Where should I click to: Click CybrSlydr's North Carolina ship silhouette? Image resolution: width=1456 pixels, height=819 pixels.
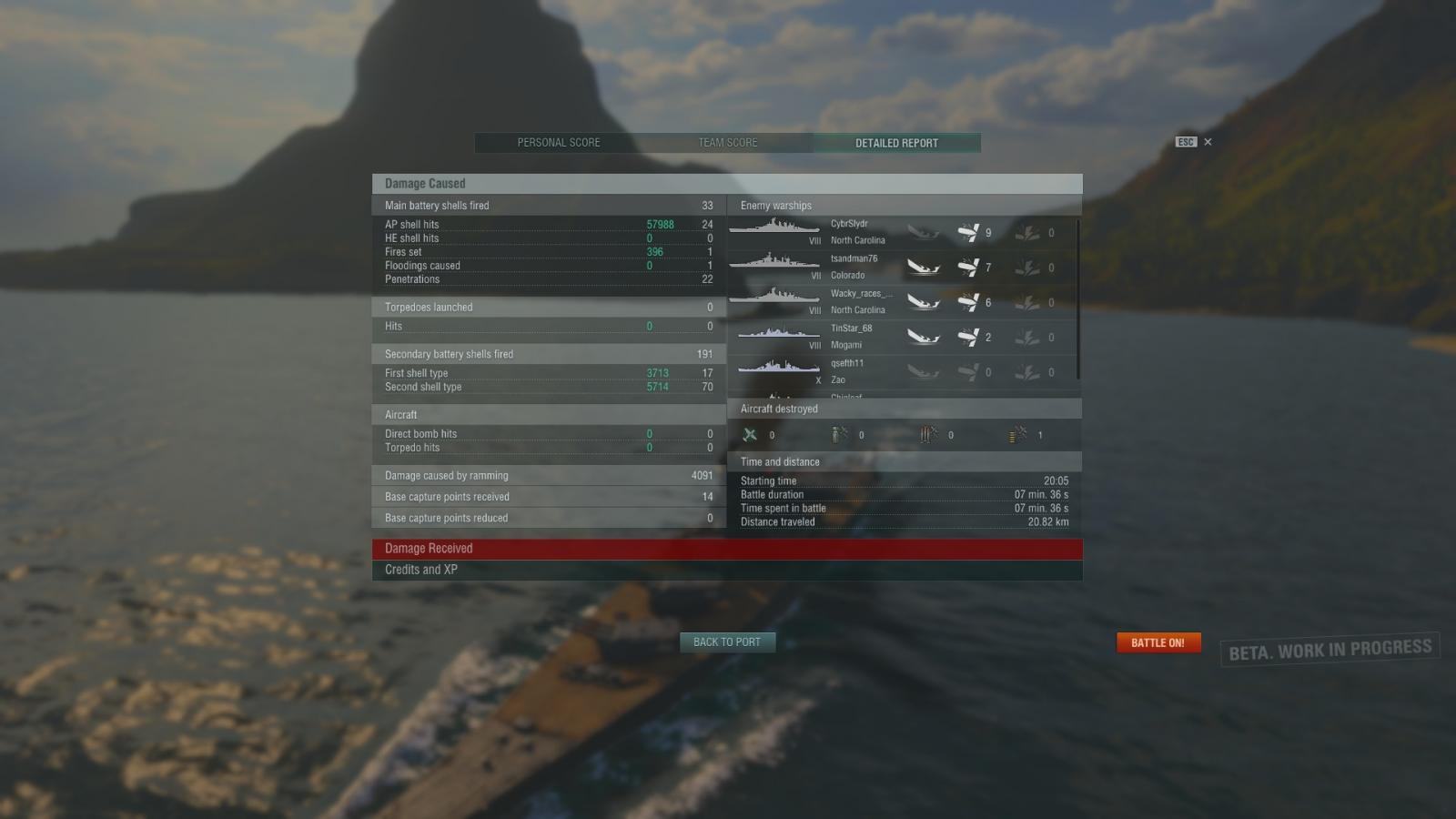(x=774, y=226)
